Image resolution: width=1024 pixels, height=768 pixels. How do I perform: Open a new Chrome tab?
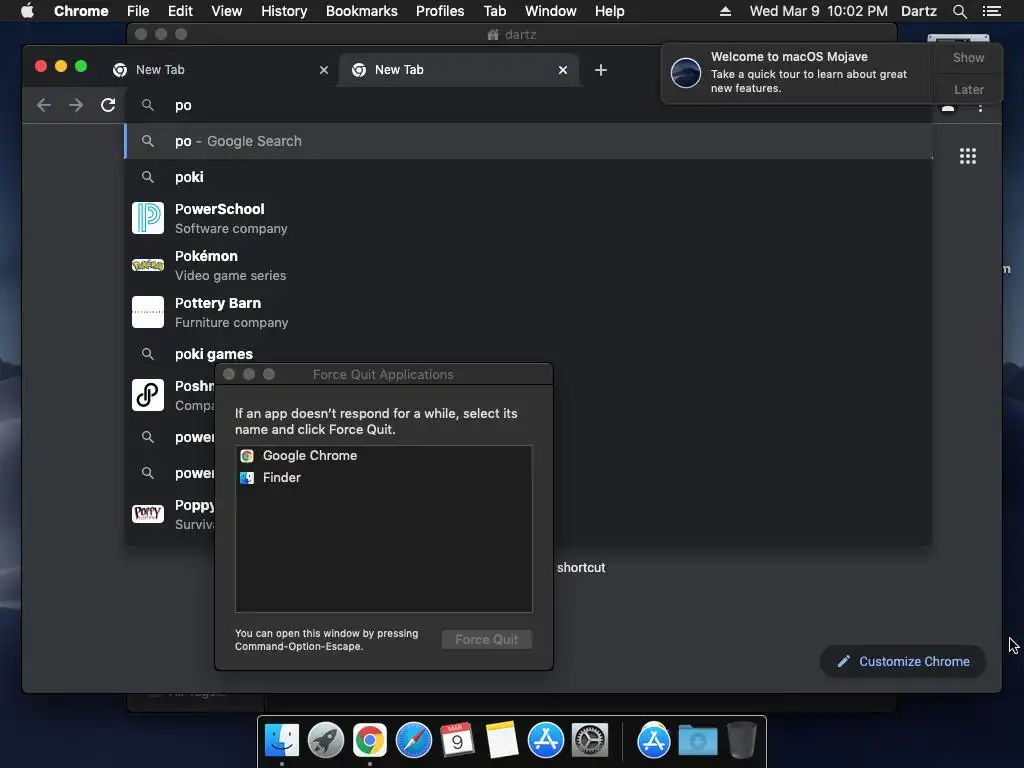(601, 70)
